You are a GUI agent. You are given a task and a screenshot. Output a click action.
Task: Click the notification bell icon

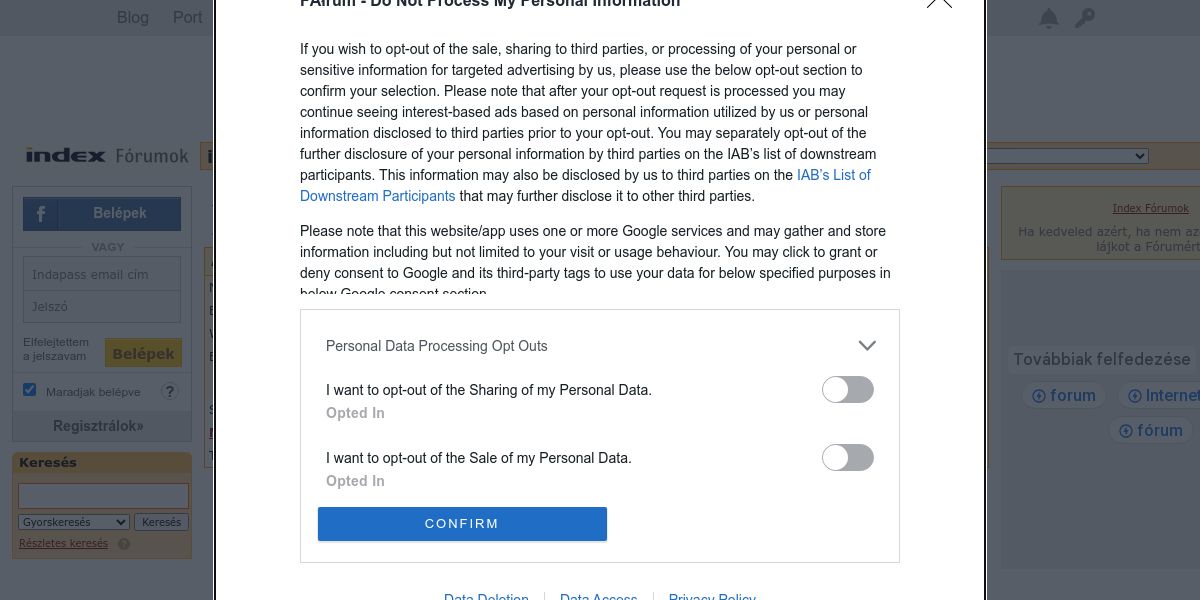pos(1048,18)
